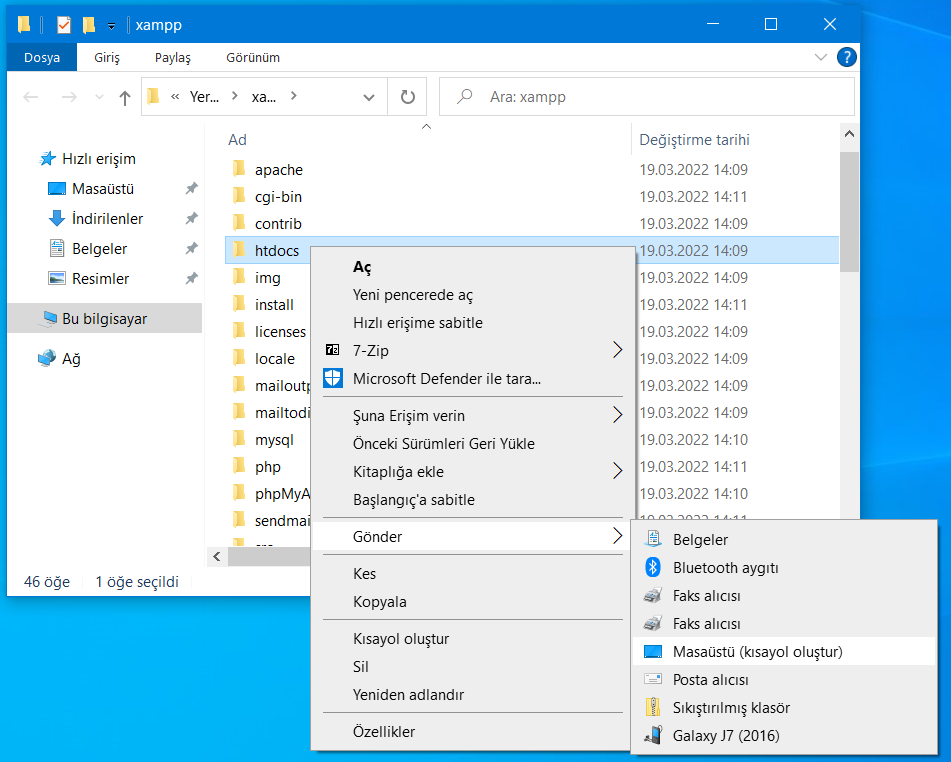Click the xa... breadcrumb segment
Screen dimensions: 951x762
264,97
